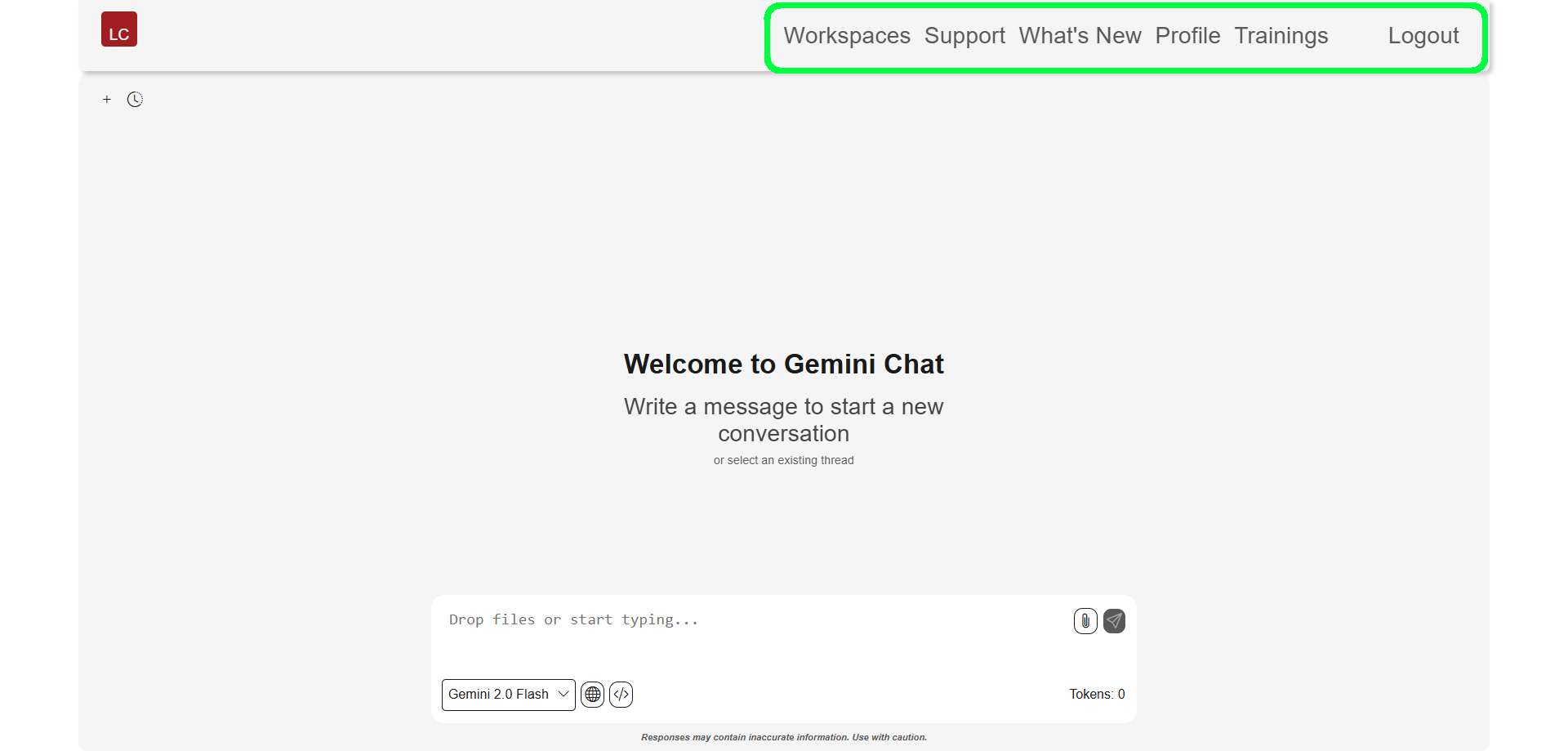Open the Profile page
Viewport: 1568px width, 751px height.
1187,36
